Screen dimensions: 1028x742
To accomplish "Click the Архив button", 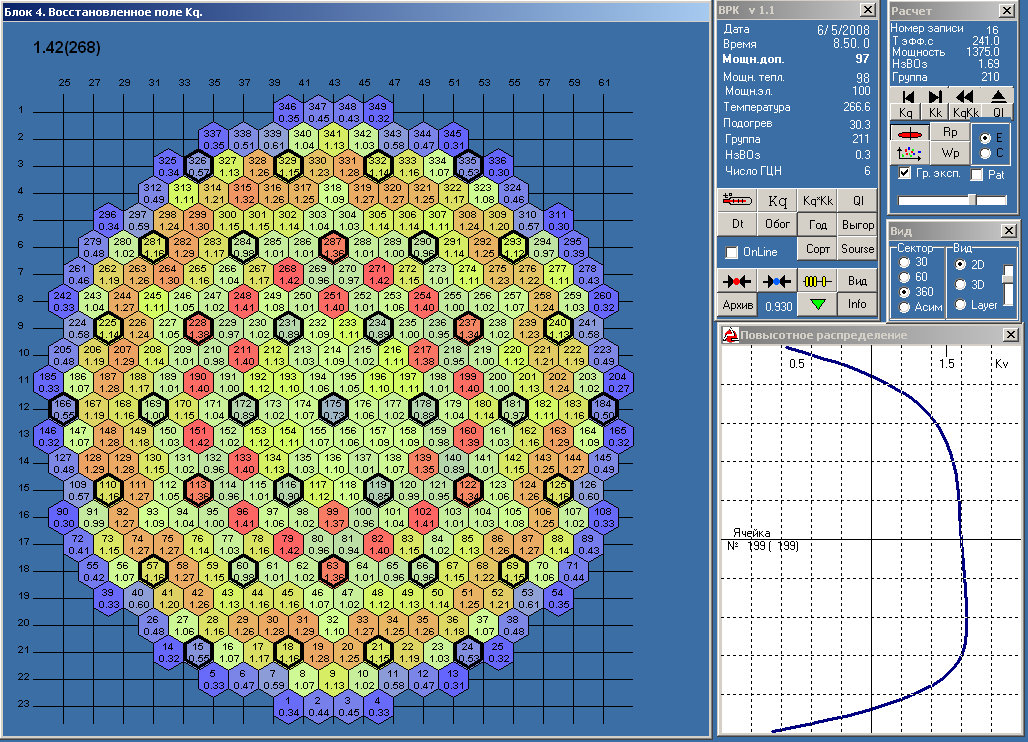I will [738, 304].
